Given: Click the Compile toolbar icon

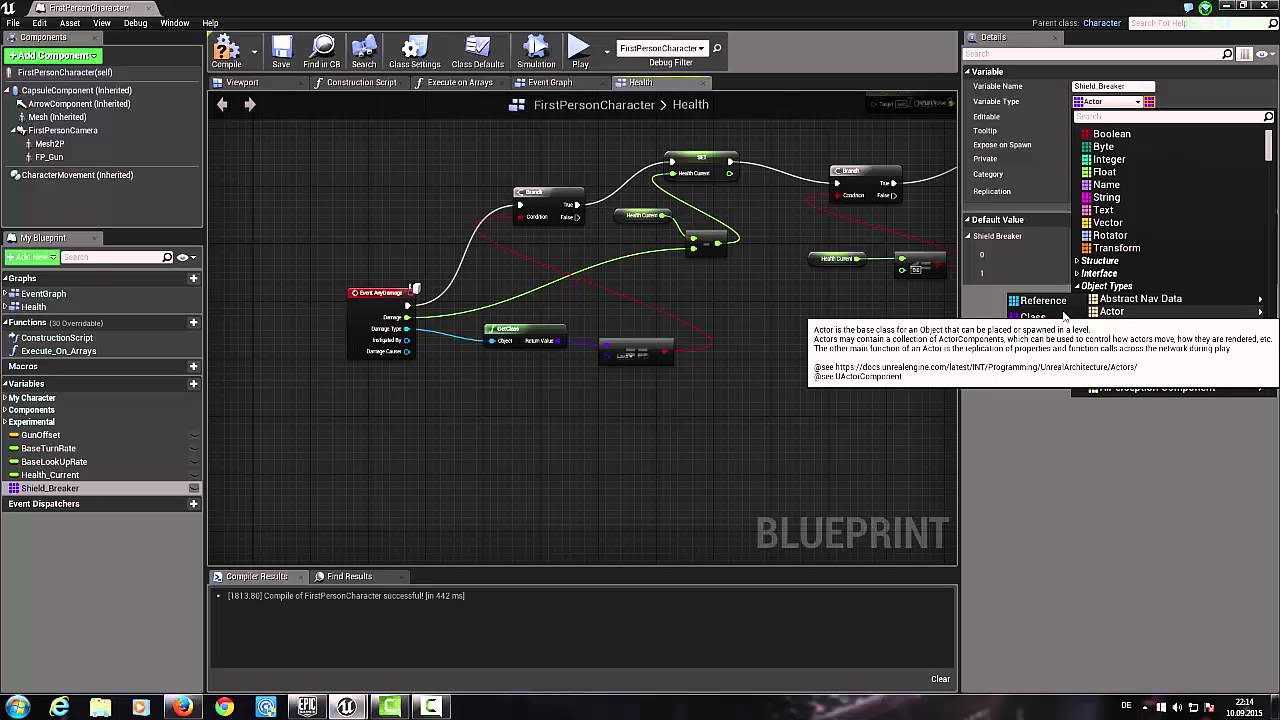Looking at the screenshot, I should point(227,48).
